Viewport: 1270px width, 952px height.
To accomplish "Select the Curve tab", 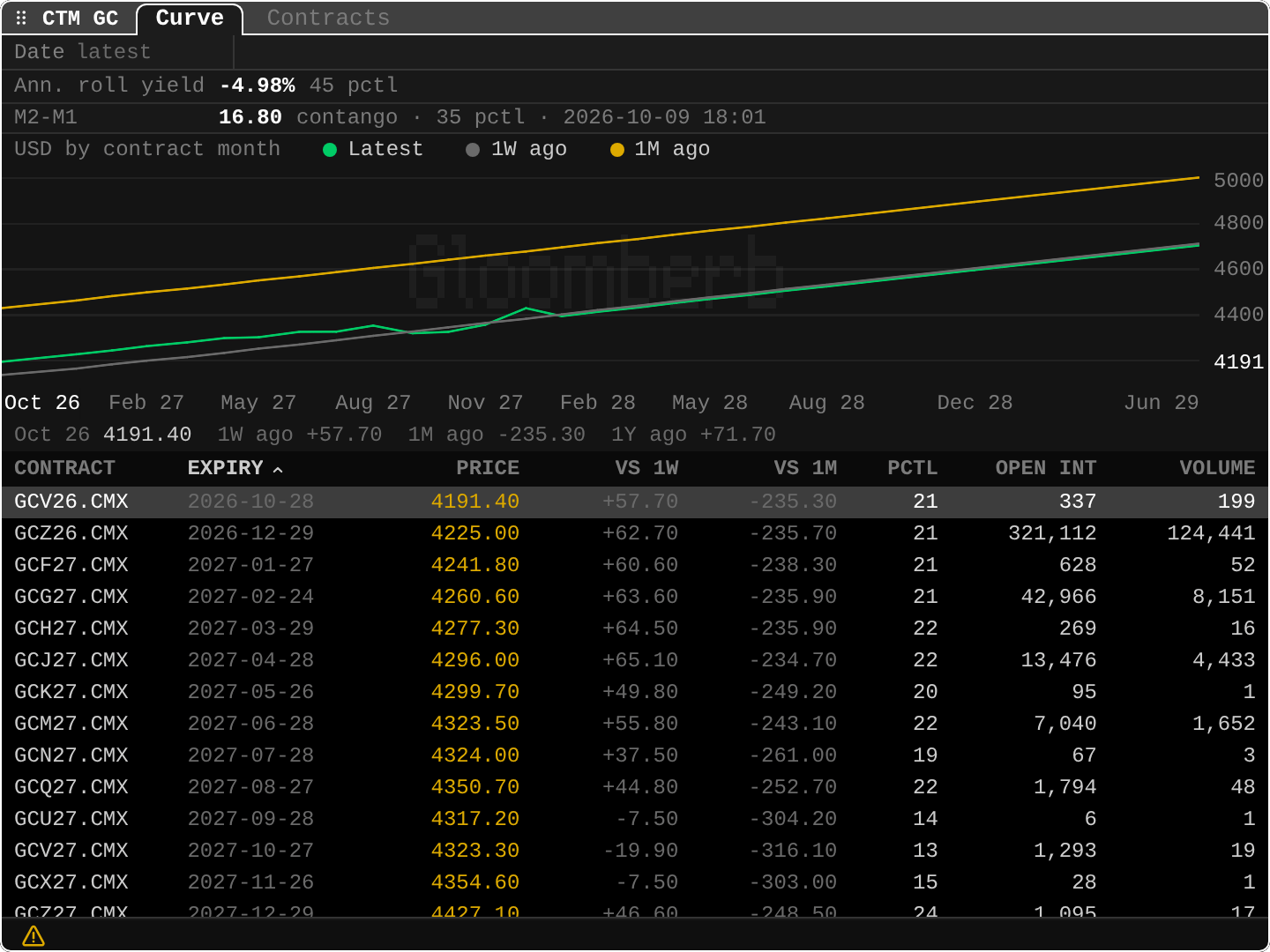I will tap(190, 18).
